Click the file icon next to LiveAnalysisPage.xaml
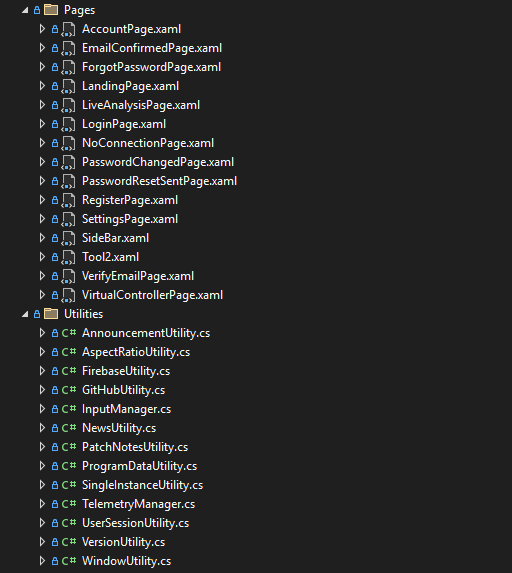The image size is (512, 573). 68,105
